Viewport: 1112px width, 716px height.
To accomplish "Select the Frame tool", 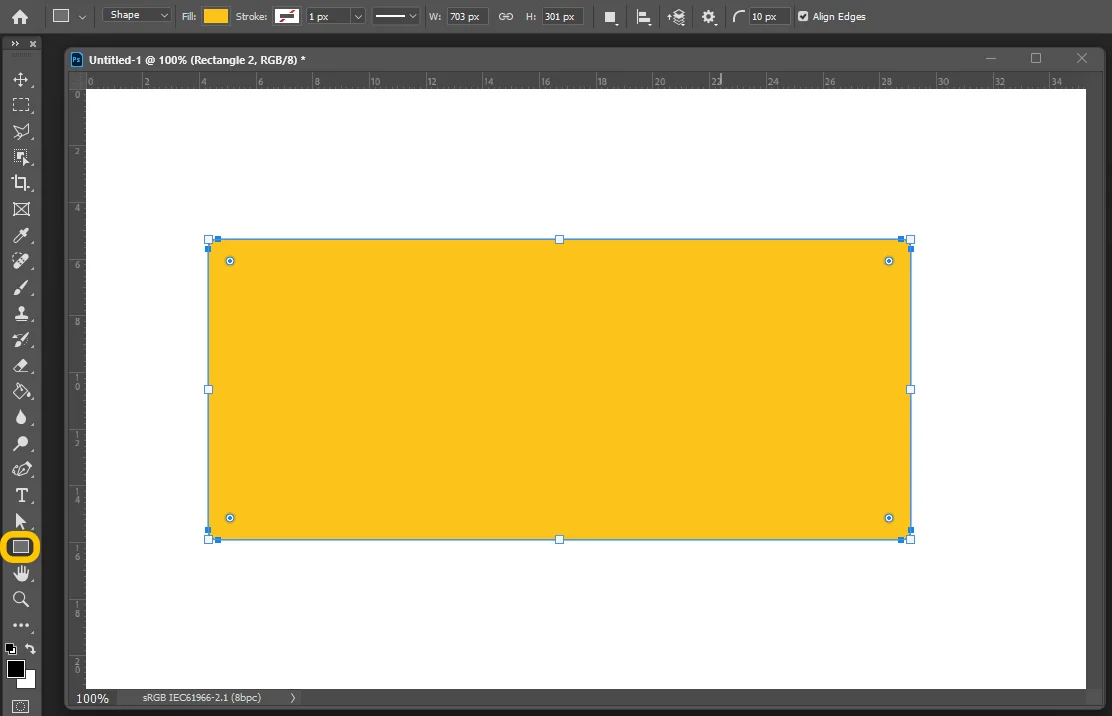I will tap(21, 209).
